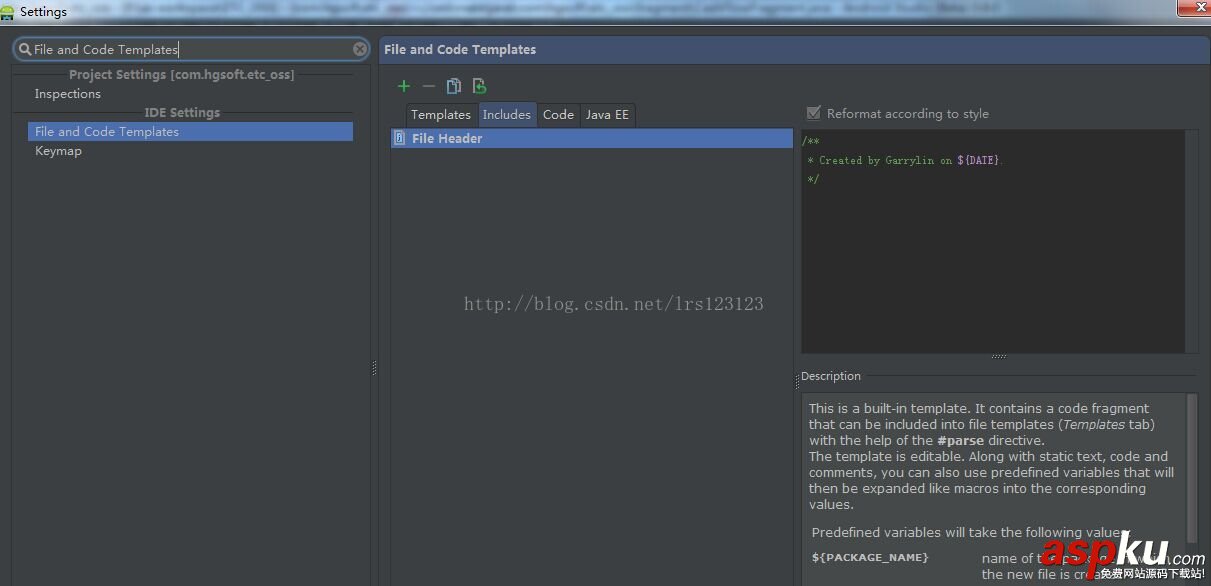The image size is (1211, 586).
Task: Switch to the Templates tab
Action: point(440,114)
